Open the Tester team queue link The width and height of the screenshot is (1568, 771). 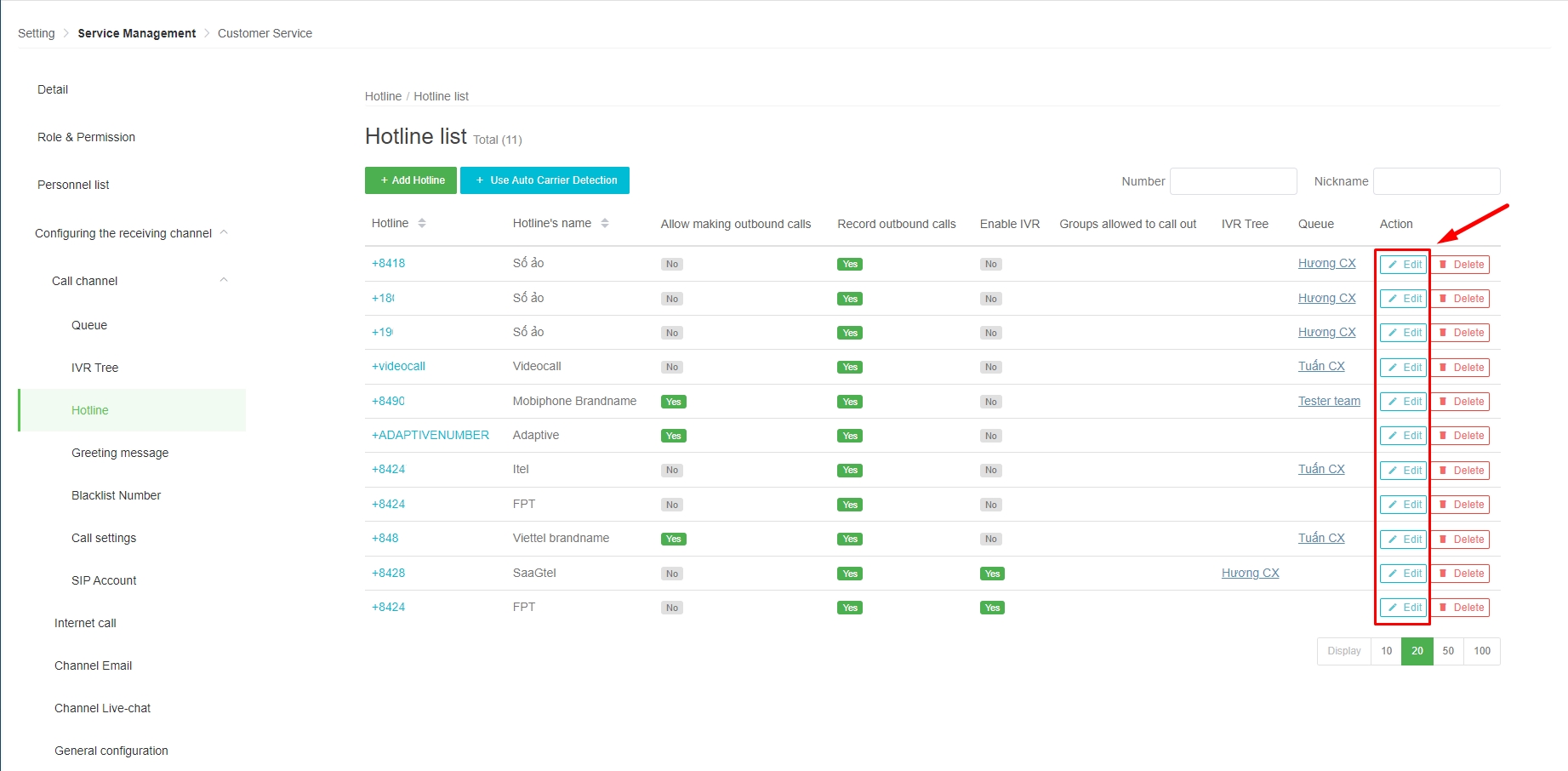pos(1329,401)
